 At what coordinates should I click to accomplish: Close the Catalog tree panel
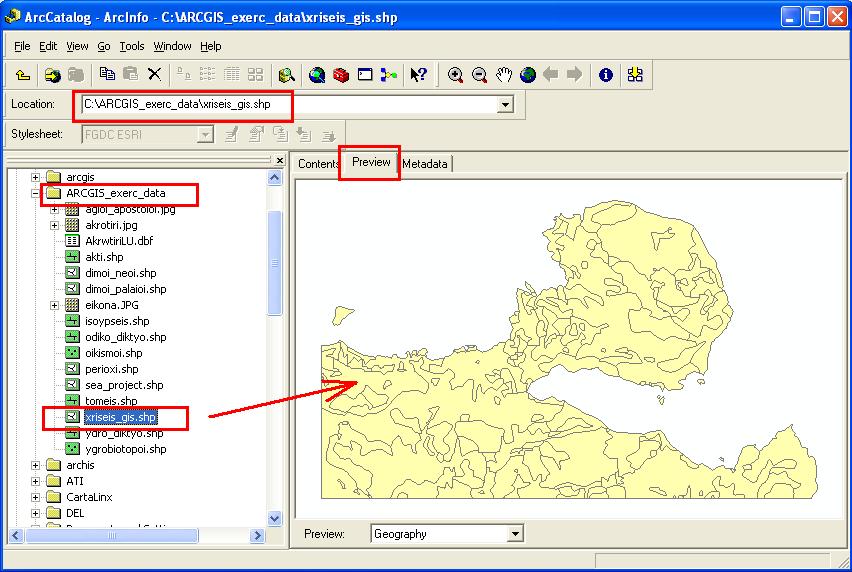click(x=279, y=160)
